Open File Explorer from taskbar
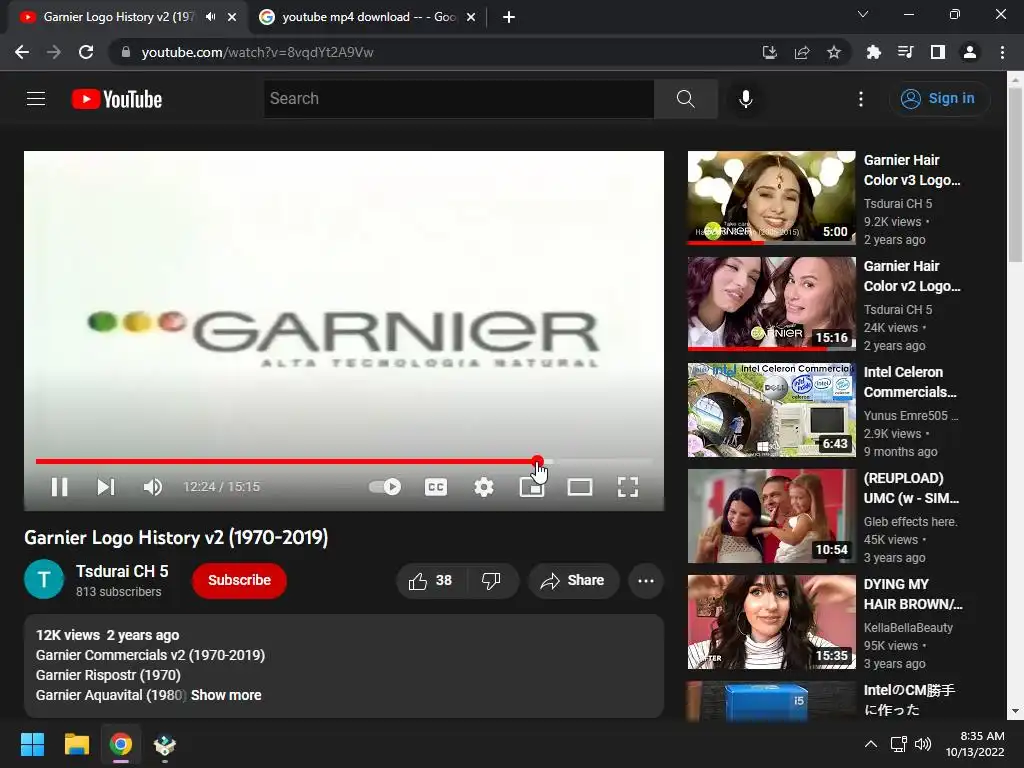 [x=76, y=744]
